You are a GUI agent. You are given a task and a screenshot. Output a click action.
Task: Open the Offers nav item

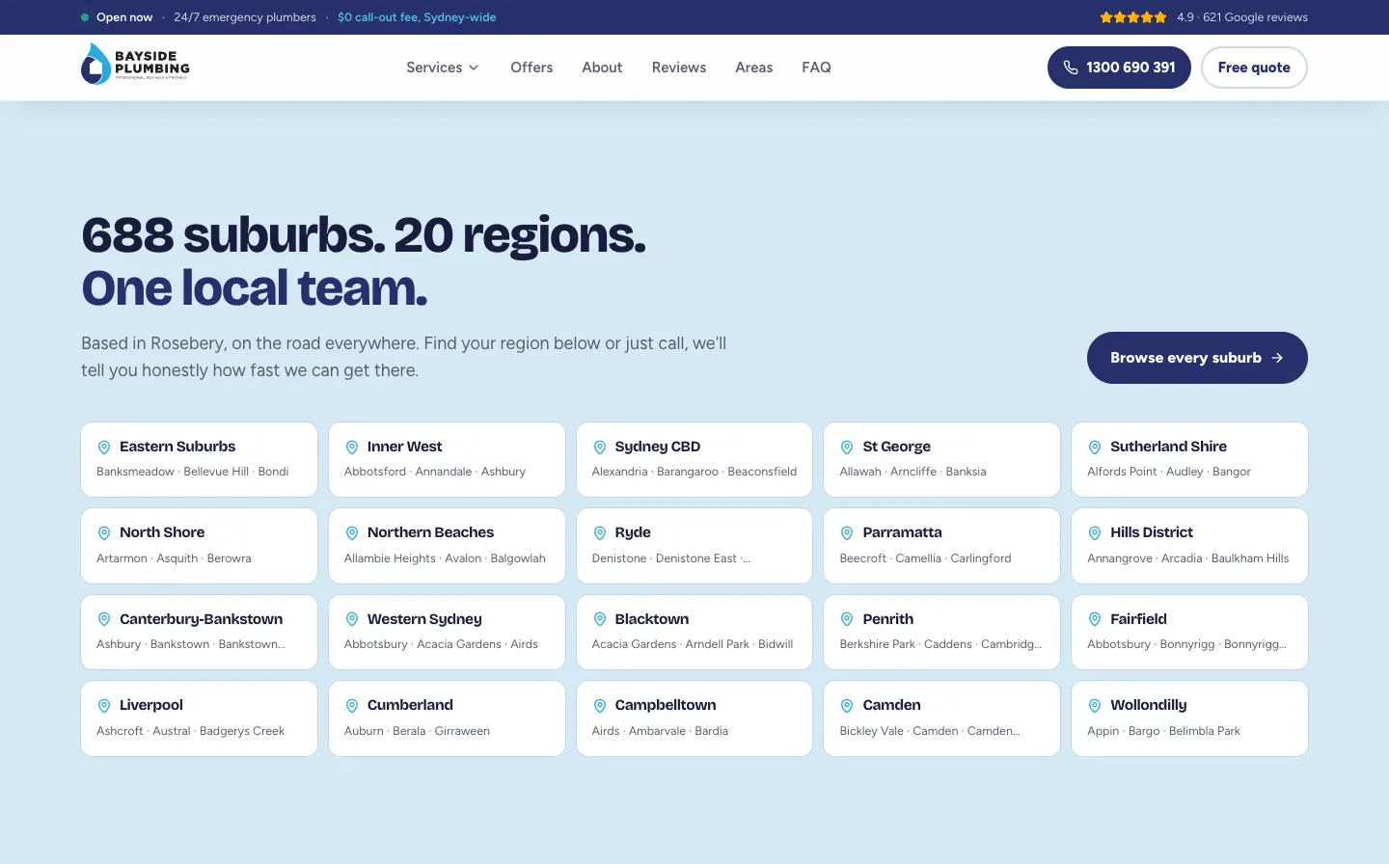coord(531,68)
